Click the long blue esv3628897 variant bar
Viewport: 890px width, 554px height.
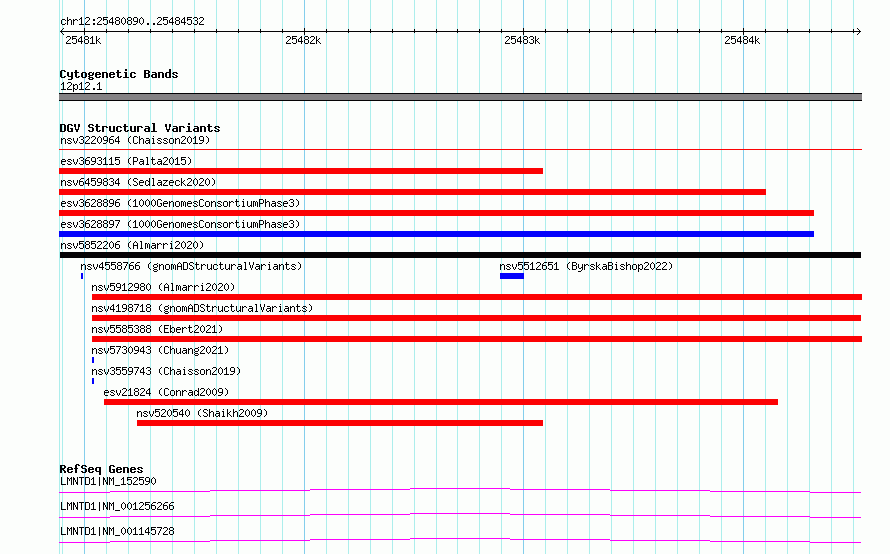pos(436,234)
